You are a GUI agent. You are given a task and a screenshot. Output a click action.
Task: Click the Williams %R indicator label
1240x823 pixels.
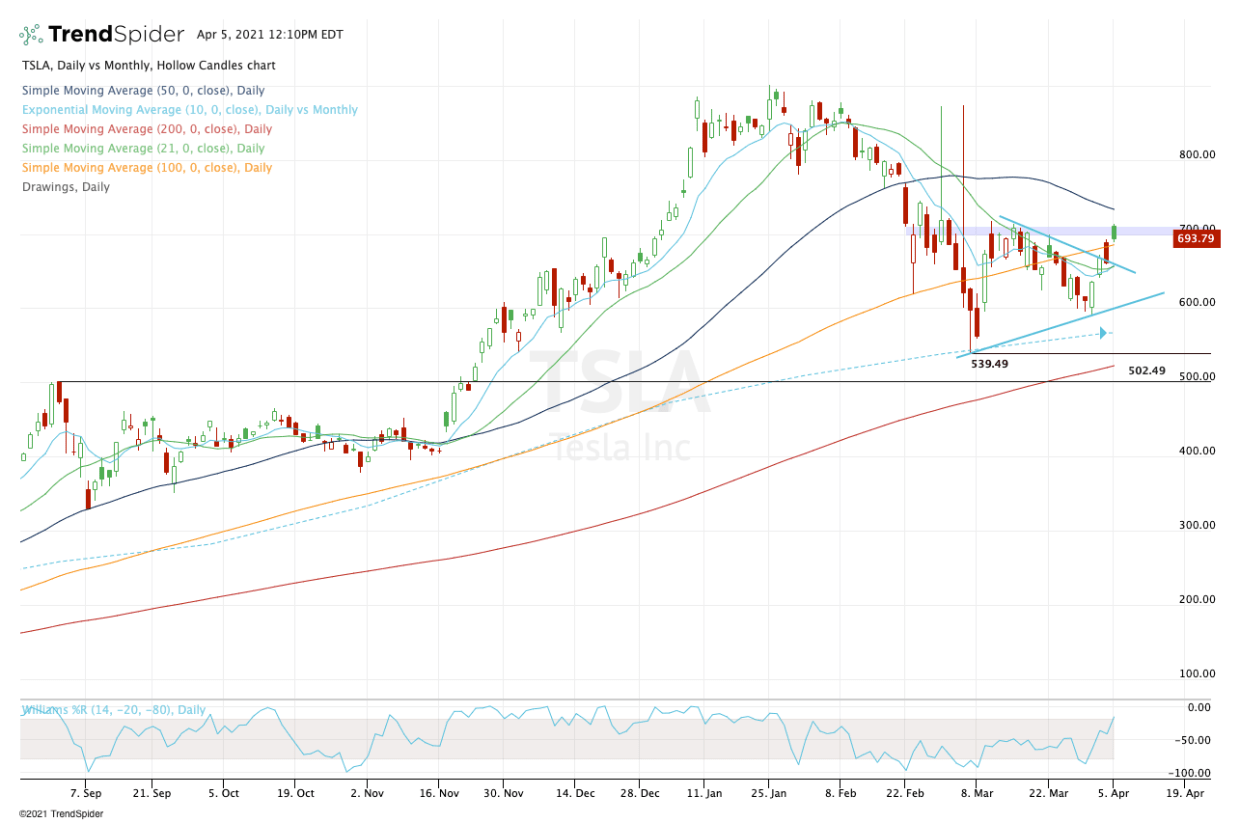coord(113,710)
